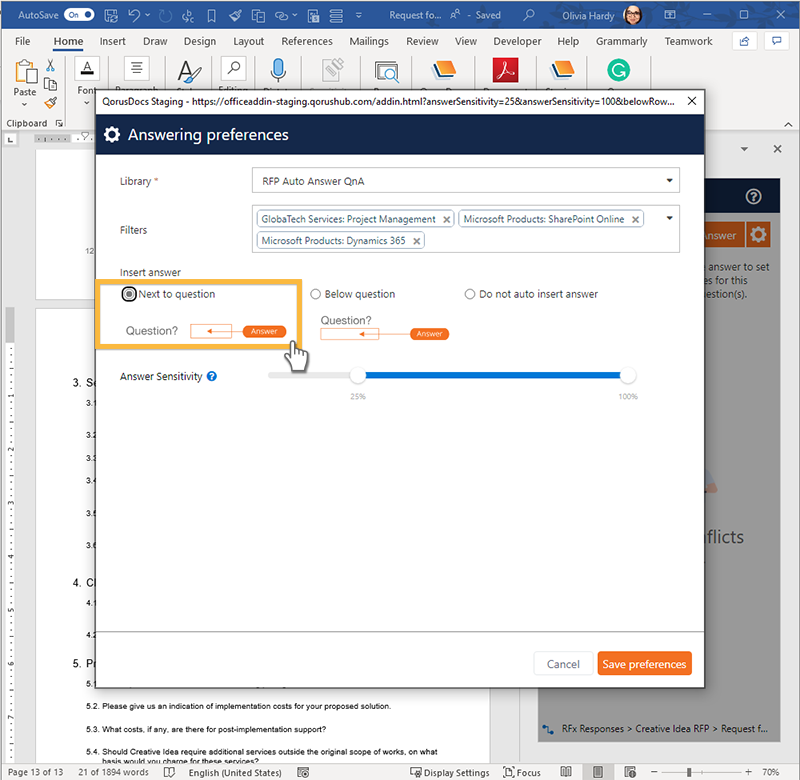Click the bookmark icon in the Quick Access Toolbar
This screenshot has height=780, width=800.
pyautogui.click(x=211, y=16)
